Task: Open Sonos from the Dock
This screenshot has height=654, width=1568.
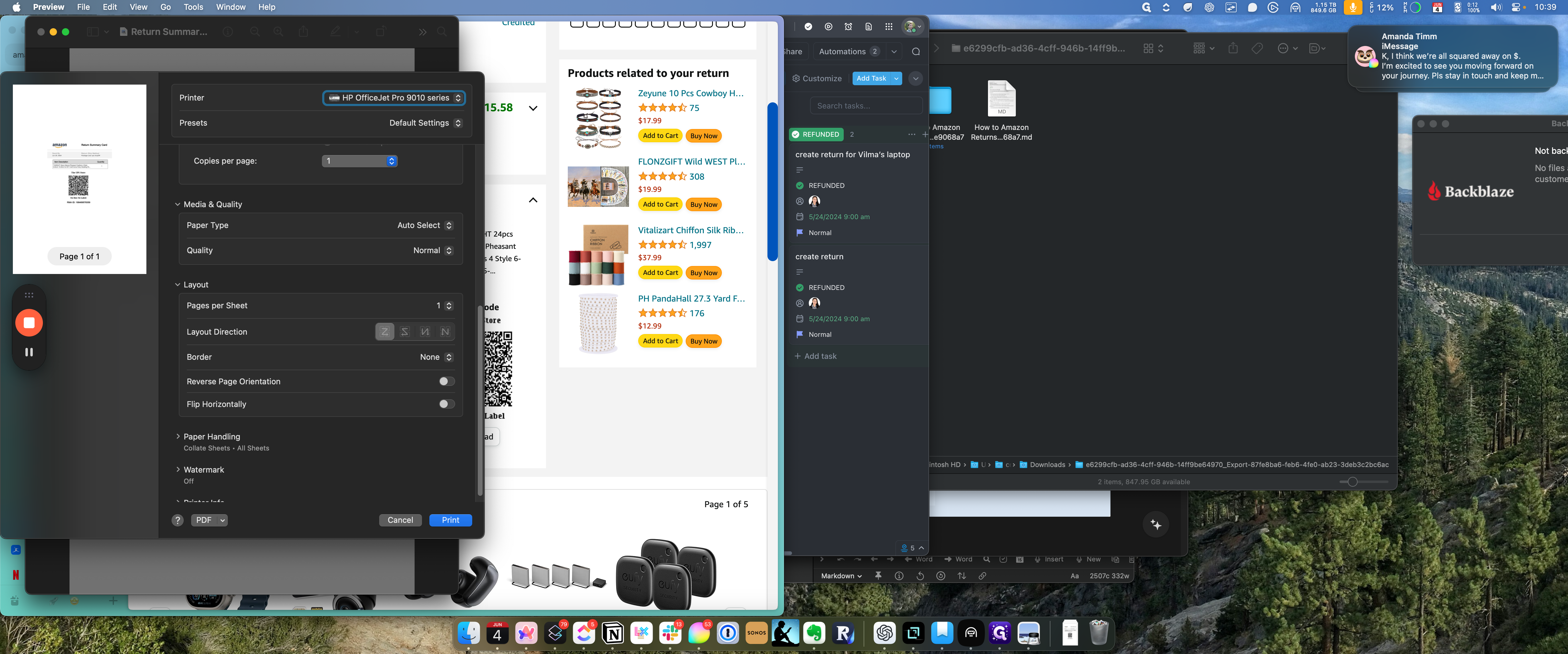Action: [x=757, y=633]
